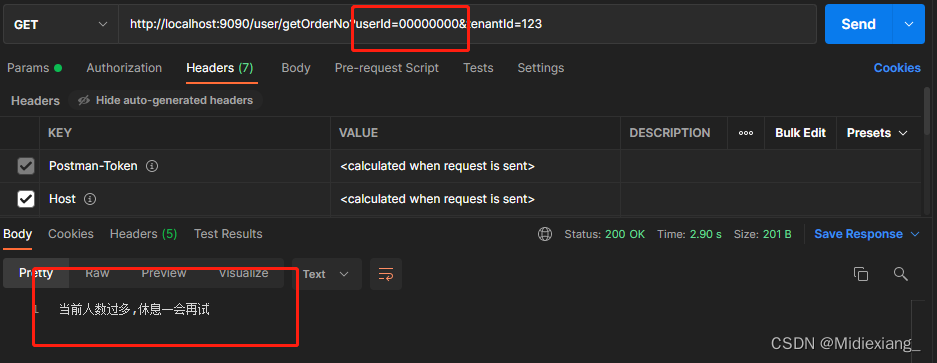Screen dimensions: 937x363
Task: Open the Send button dropdown arrow
Action: [909, 25]
